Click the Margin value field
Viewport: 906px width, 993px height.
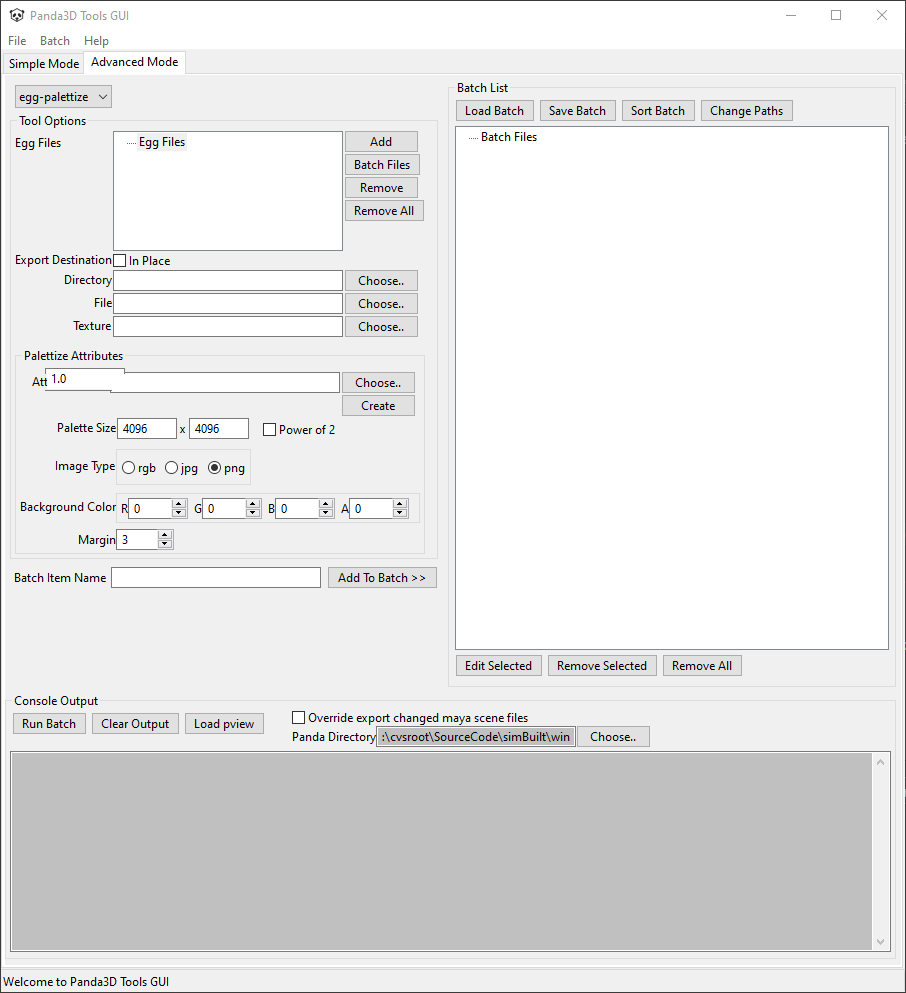[137, 540]
